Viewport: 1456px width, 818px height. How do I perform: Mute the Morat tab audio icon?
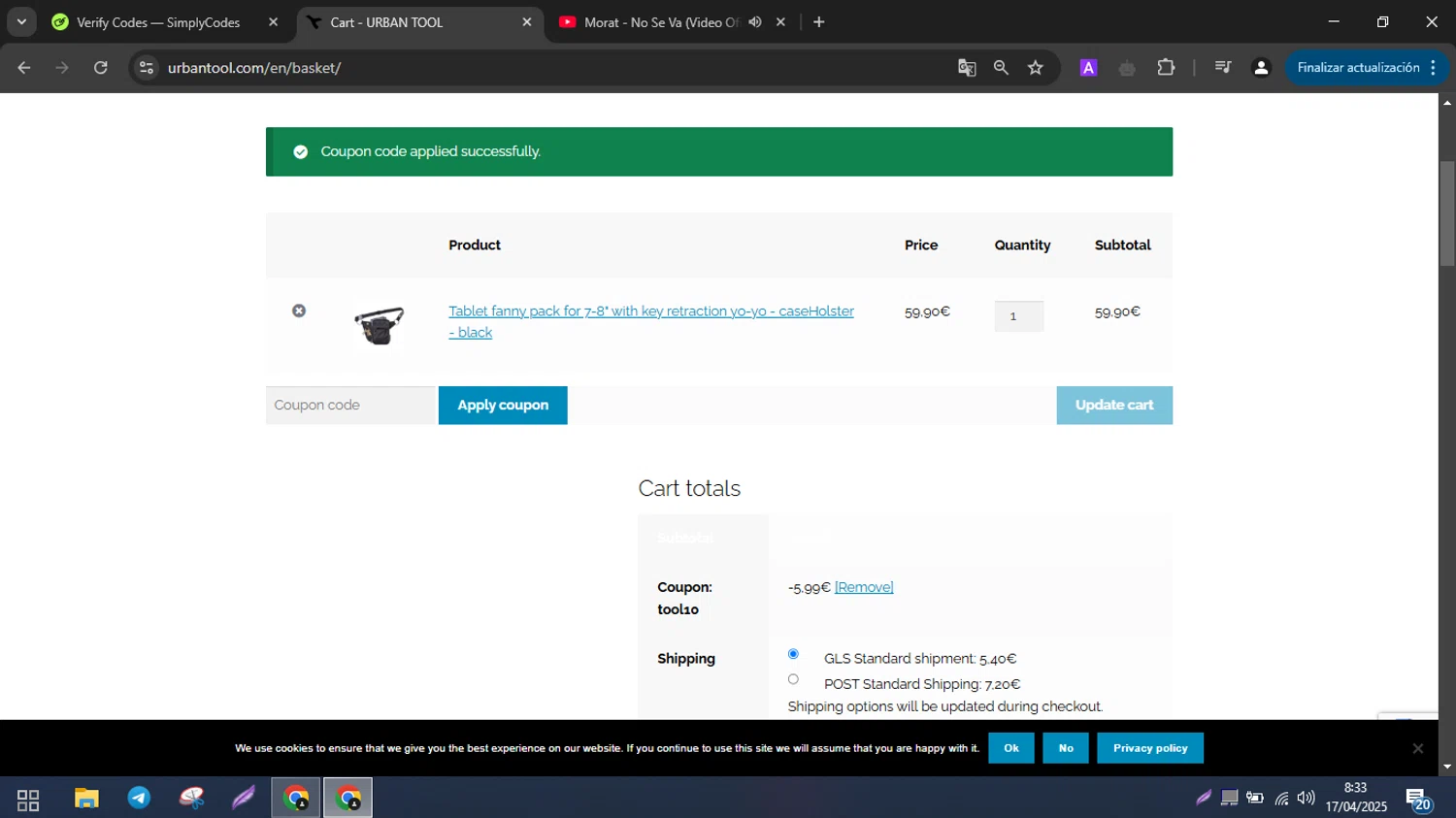click(755, 22)
